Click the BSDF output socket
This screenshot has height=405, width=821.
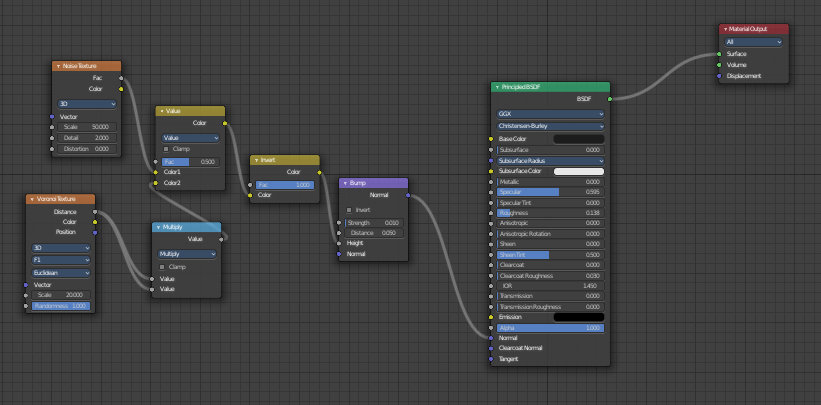[609, 98]
